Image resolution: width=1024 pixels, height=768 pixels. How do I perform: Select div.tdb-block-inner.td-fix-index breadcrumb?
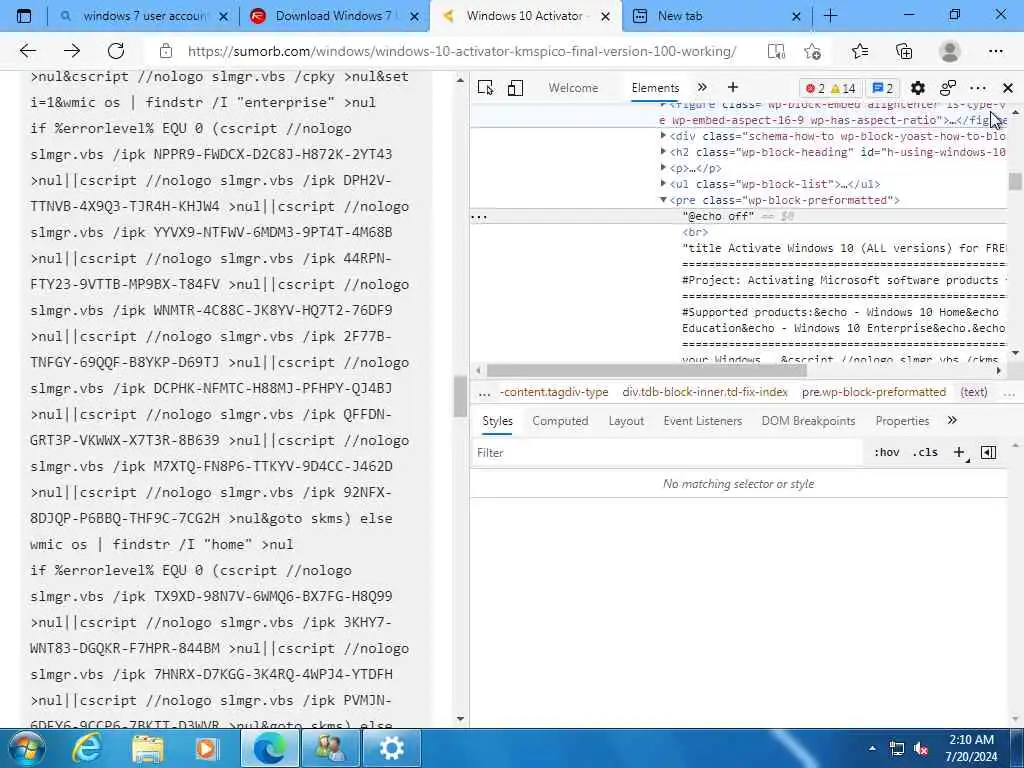[x=705, y=392]
